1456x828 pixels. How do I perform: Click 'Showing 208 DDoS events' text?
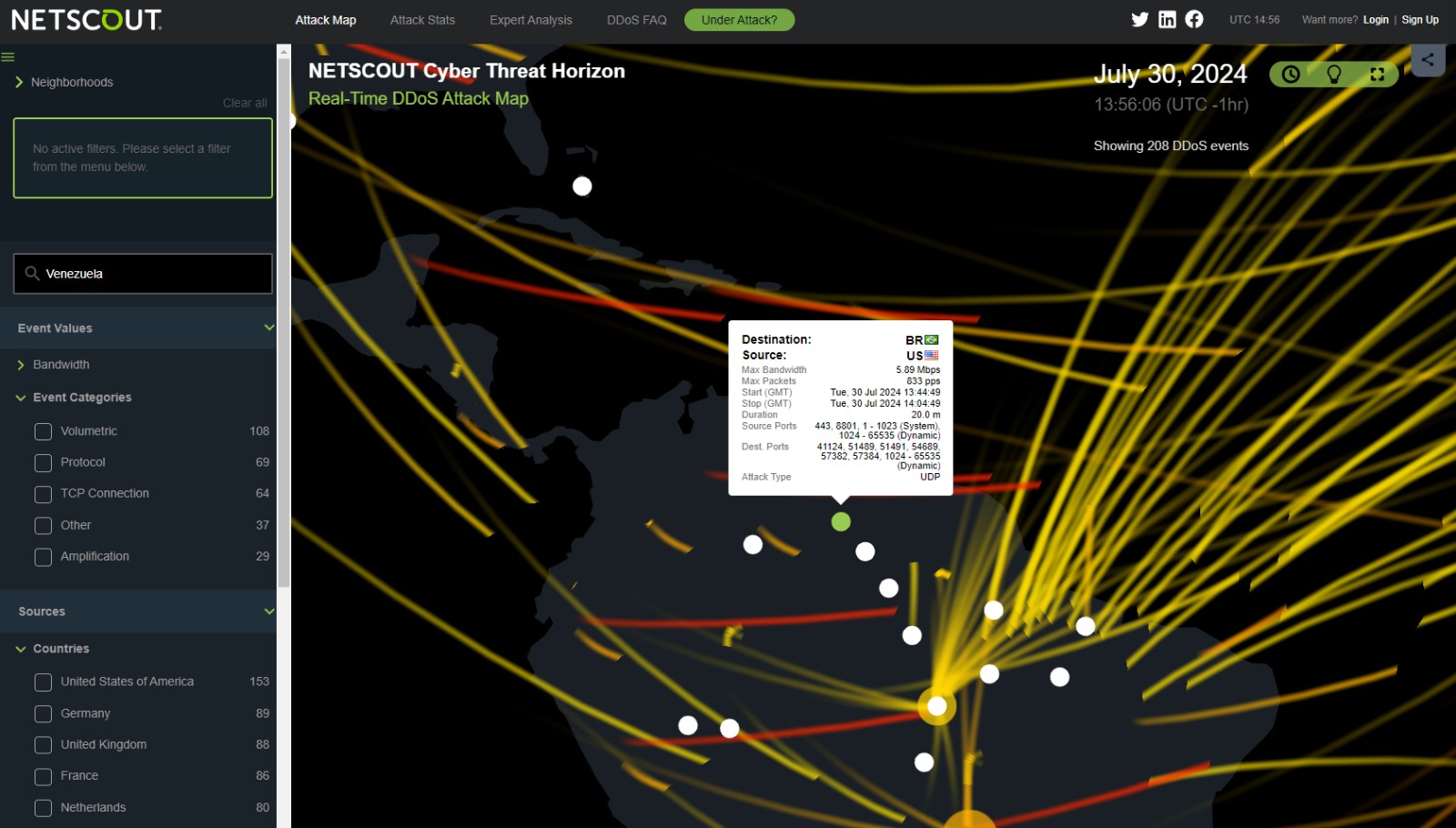pos(1171,146)
